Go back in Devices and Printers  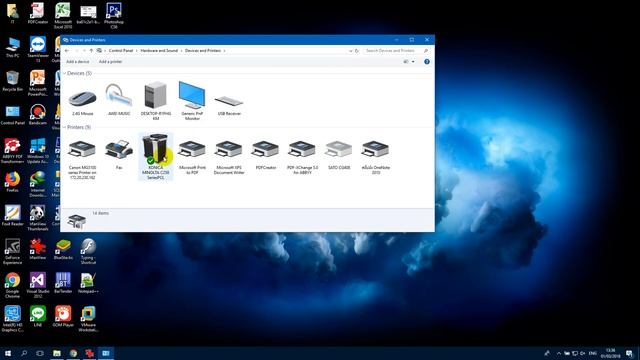[x=67, y=51]
